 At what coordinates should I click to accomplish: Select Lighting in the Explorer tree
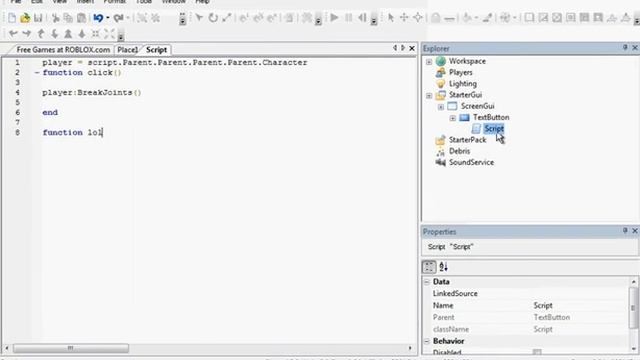[462, 84]
